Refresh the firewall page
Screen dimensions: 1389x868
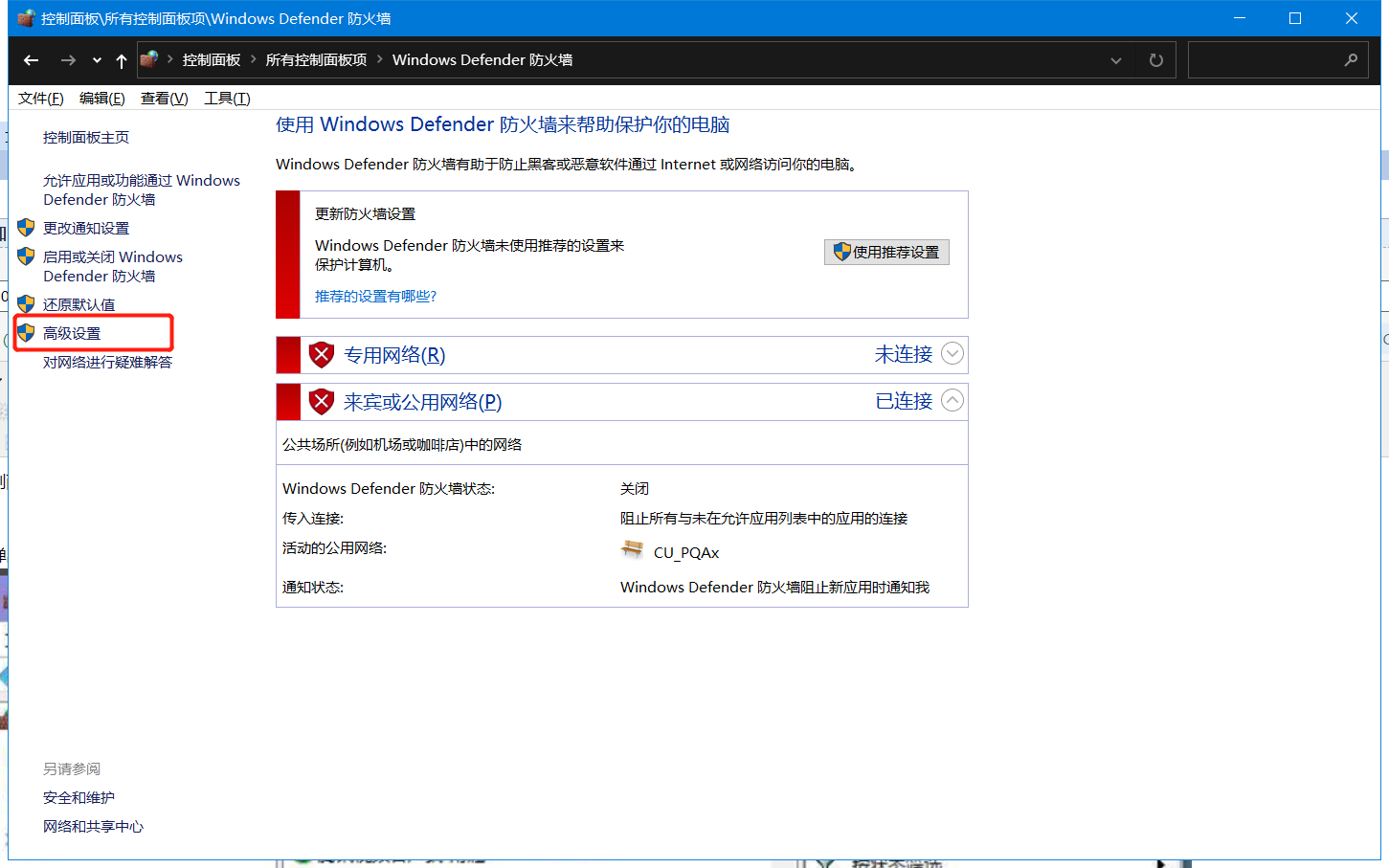(x=1156, y=60)
